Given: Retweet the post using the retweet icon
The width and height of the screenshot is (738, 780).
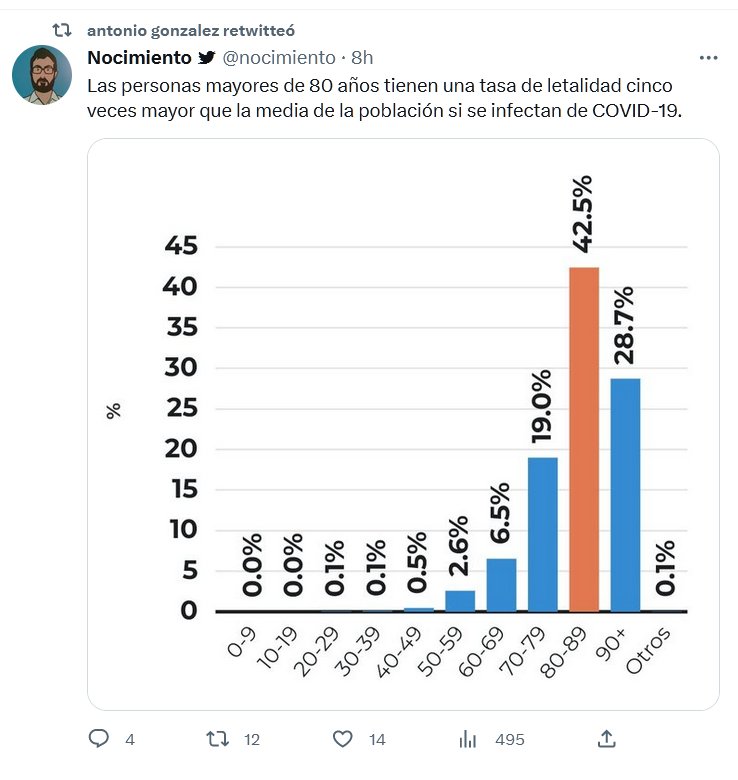Looking at the screenshot, I should click(216, 739).
